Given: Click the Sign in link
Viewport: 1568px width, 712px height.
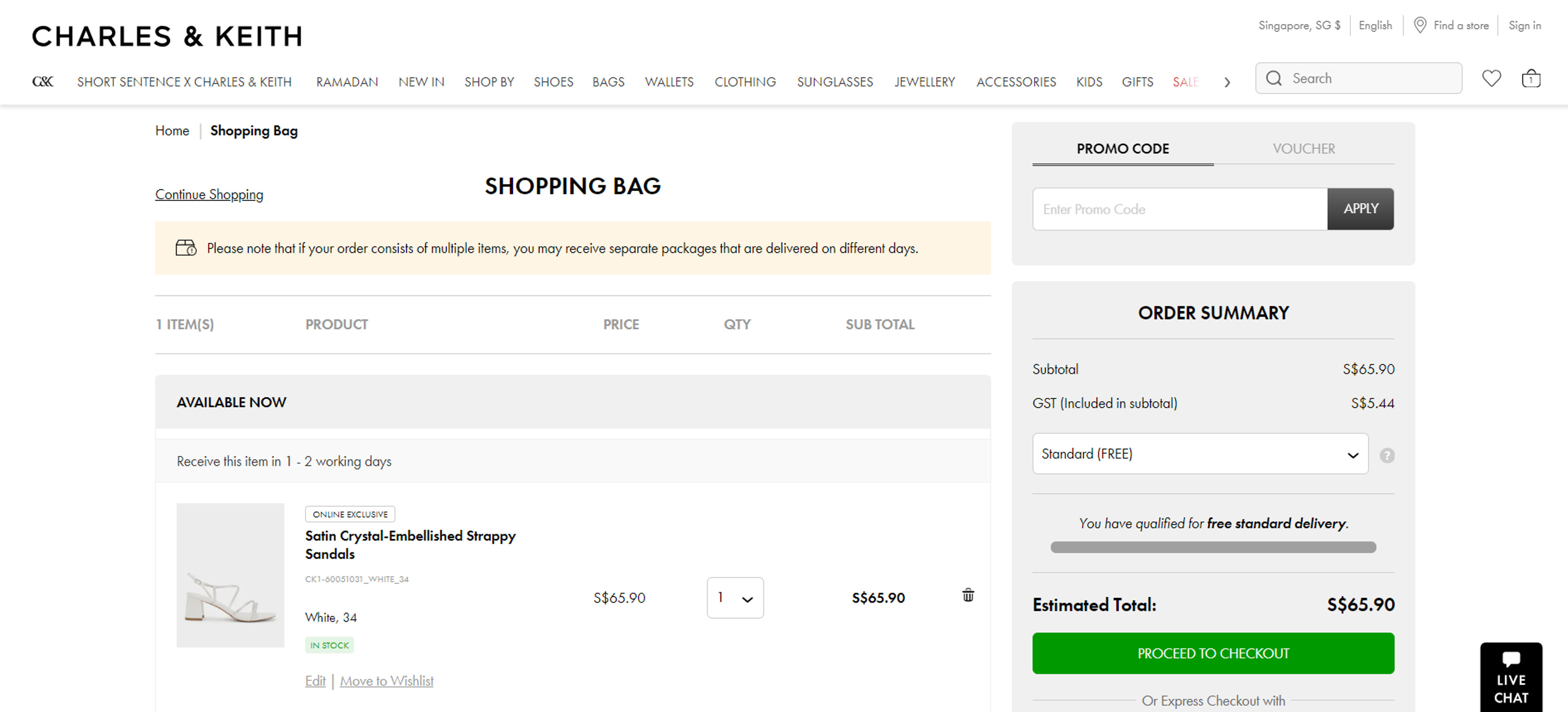Looking at the screenshot, I should tap(1524, 25).
